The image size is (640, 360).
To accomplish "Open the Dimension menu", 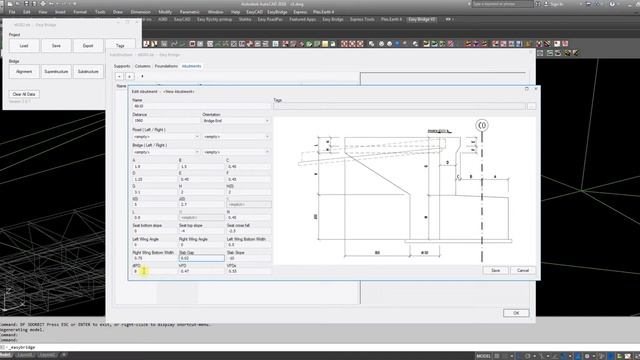I will click(140, 12).
